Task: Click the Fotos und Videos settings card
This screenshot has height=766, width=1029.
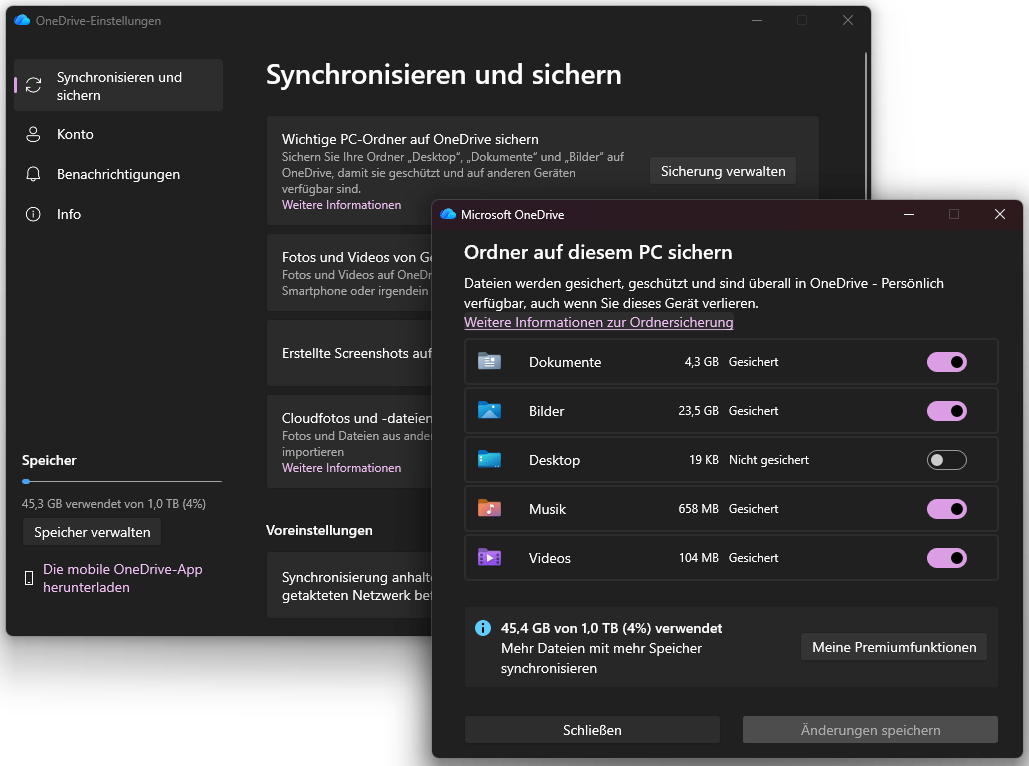Action: tap(349, 273)
